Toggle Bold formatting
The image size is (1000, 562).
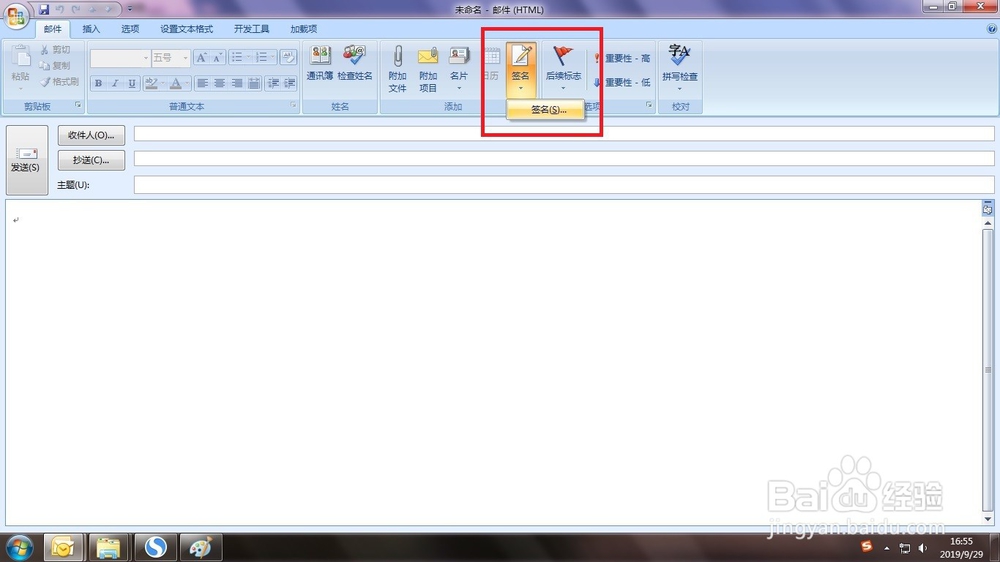coord(98,83)
